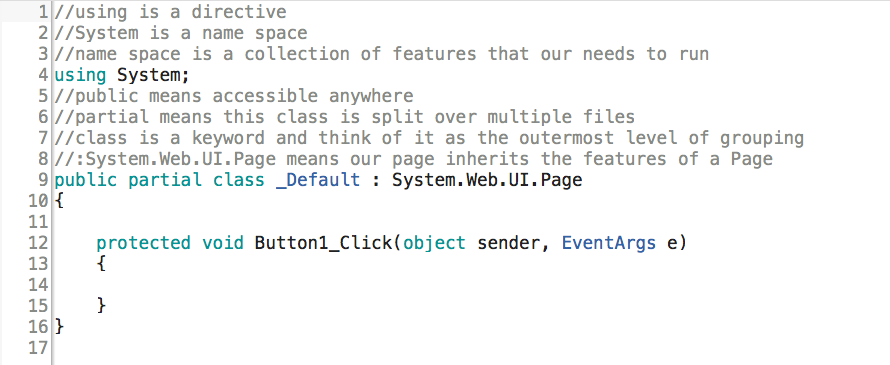The image size is (890, 365).
Task: Click the 'void' keyword on line 12
Action: tap(222, 243)
